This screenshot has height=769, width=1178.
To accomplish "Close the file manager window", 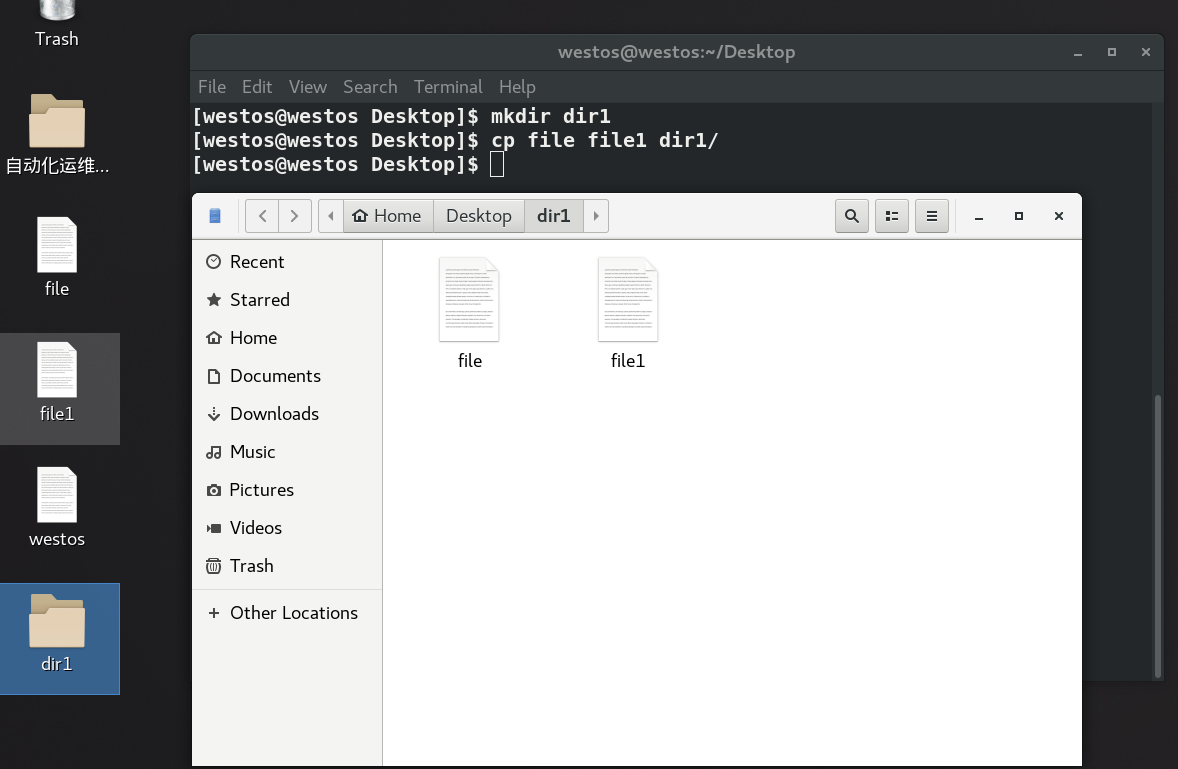I will coord(1059,216).
